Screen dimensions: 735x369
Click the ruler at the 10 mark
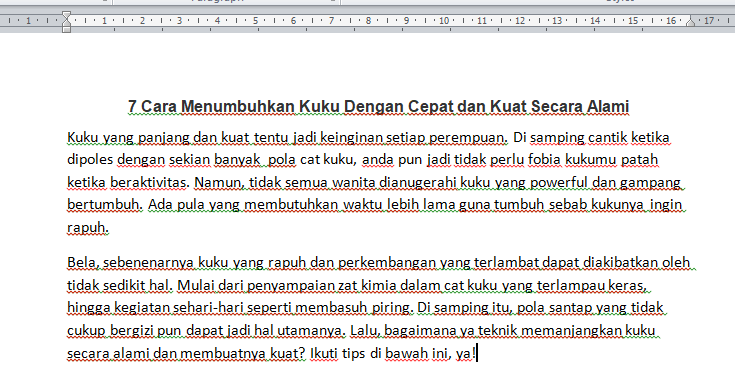tap(444, 21)
